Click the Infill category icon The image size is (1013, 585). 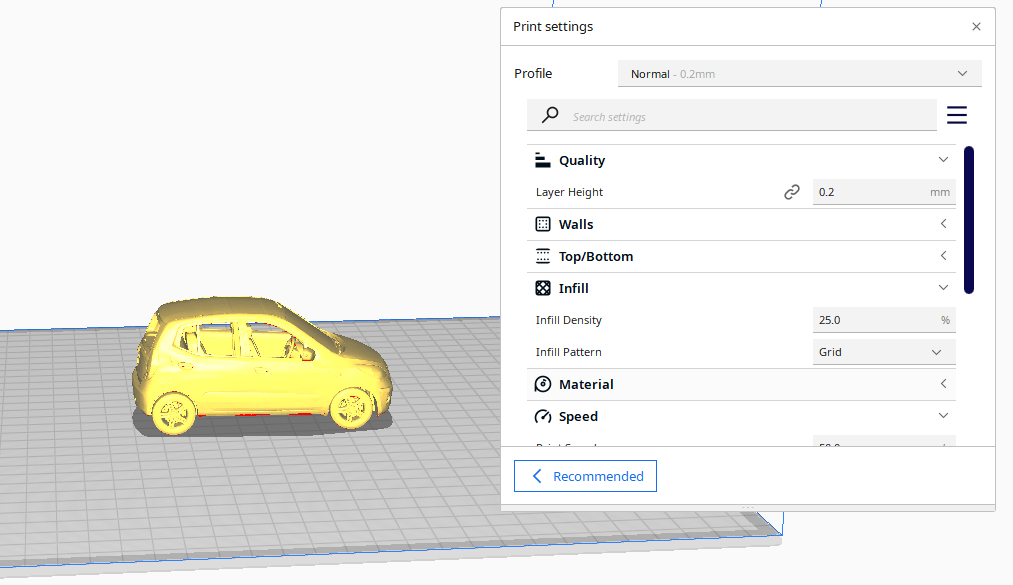pos(543,288)
